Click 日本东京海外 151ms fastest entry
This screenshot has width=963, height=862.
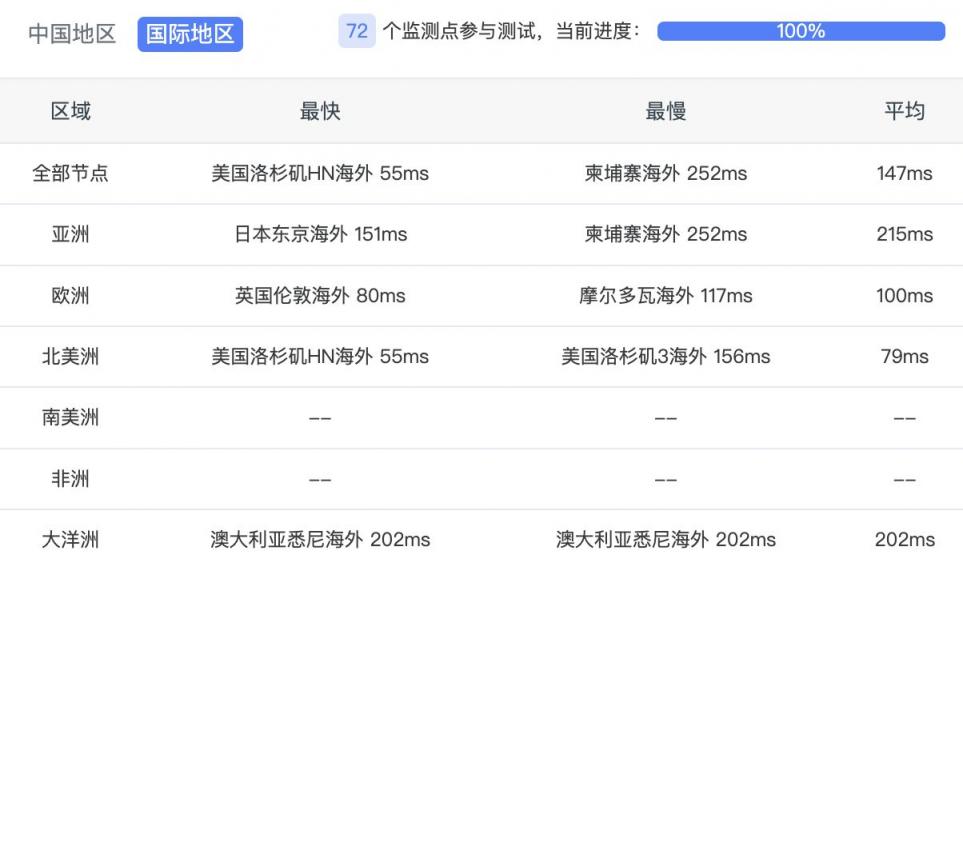point(320,235)
